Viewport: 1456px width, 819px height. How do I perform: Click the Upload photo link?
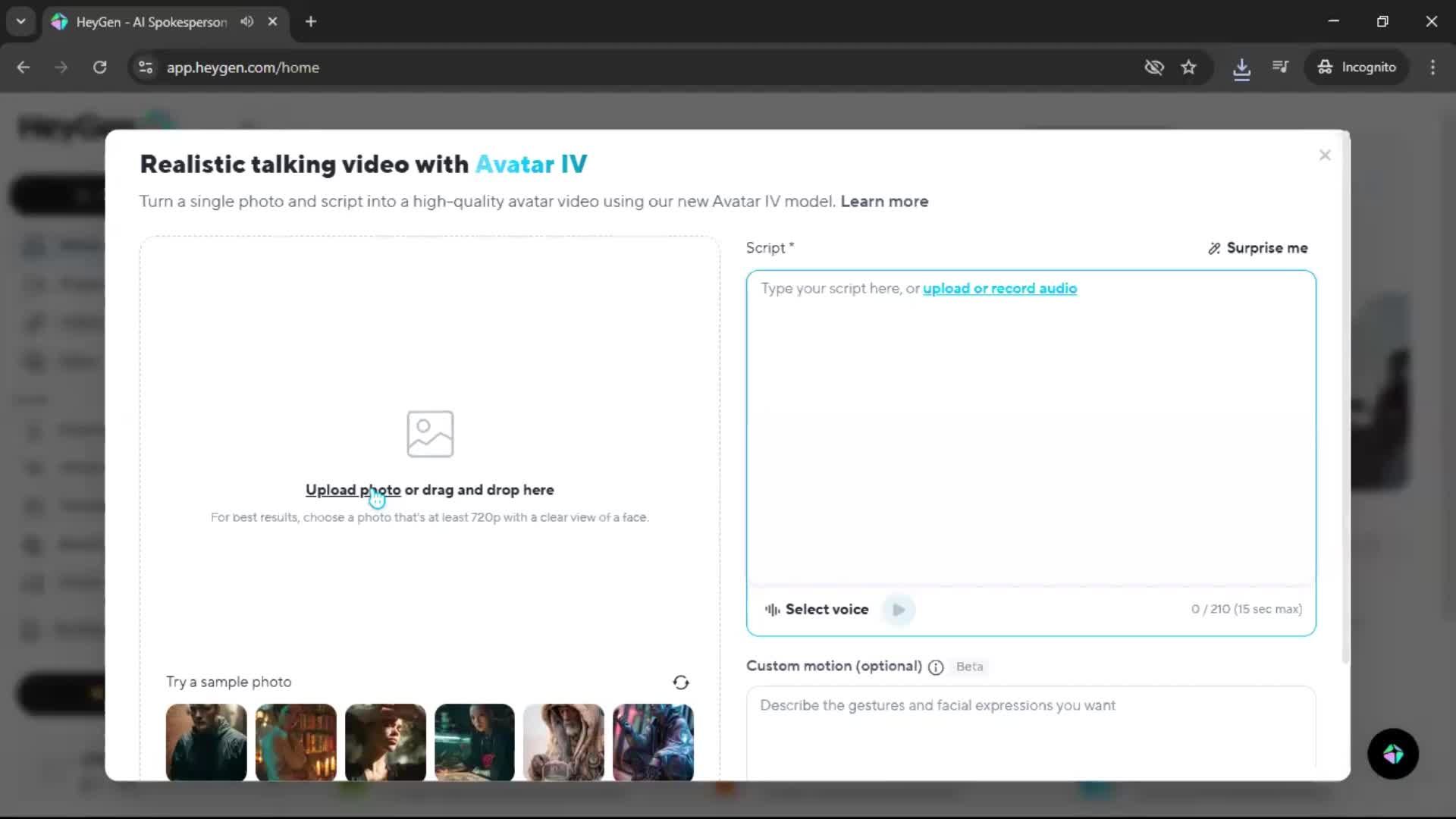(x=353, y=490)
